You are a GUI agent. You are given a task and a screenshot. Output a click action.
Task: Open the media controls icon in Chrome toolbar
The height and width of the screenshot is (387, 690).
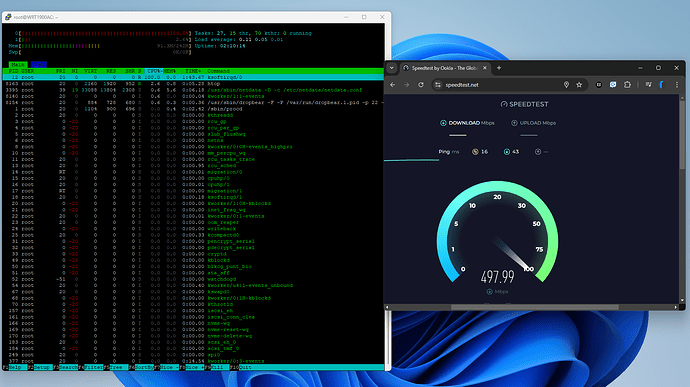click(648, 85)
